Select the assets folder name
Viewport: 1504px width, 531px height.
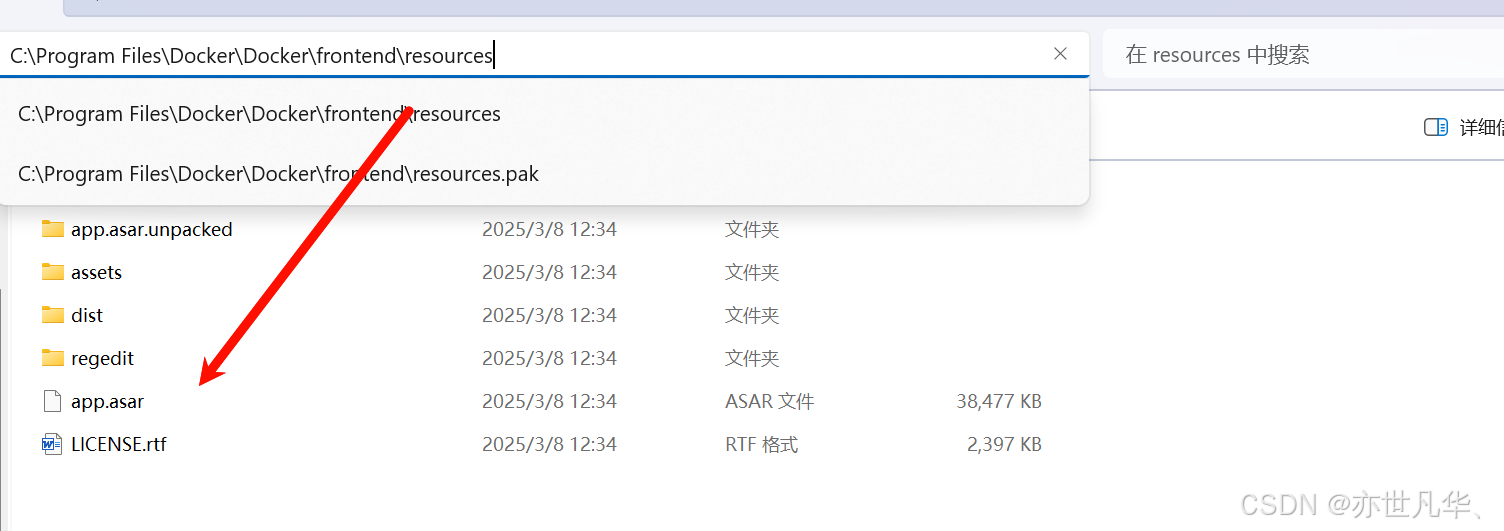(x=96, y=272)
